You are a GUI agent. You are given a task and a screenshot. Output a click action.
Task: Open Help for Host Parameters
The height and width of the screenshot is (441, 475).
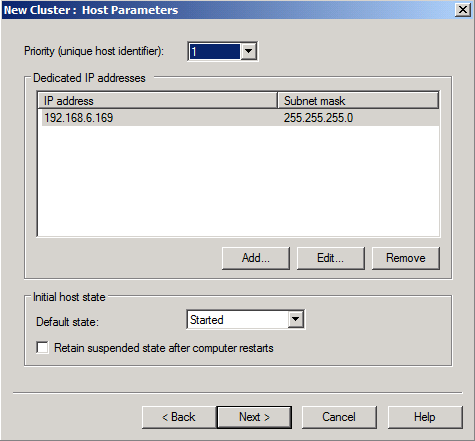(425, 417)
